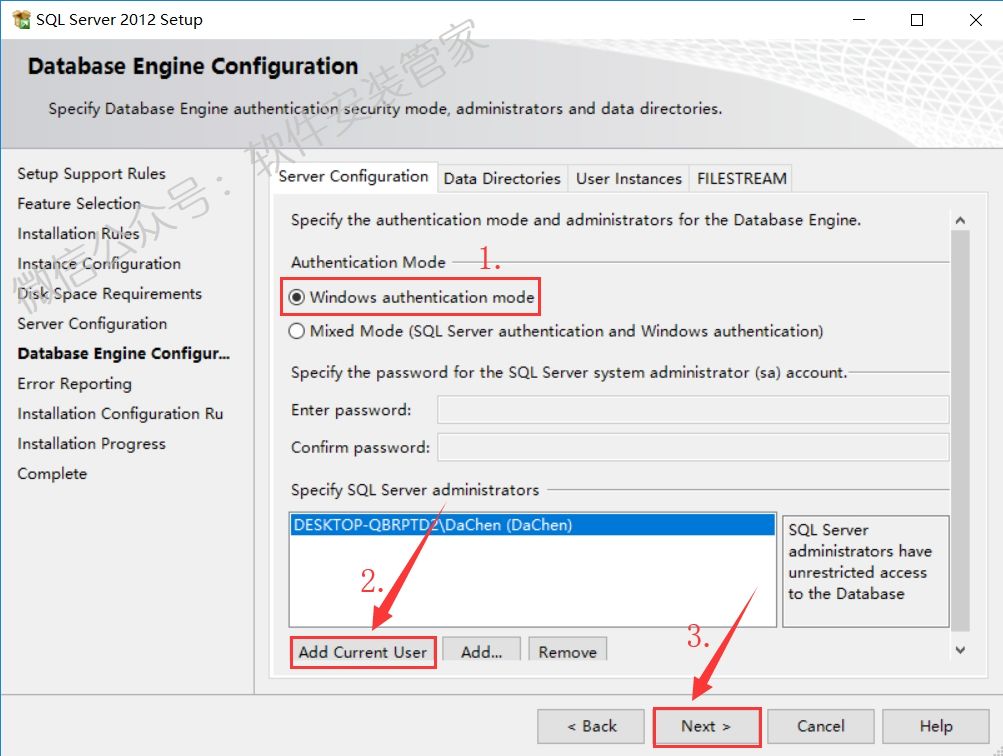Open the Data Directories tab

(x=502, y=178)
